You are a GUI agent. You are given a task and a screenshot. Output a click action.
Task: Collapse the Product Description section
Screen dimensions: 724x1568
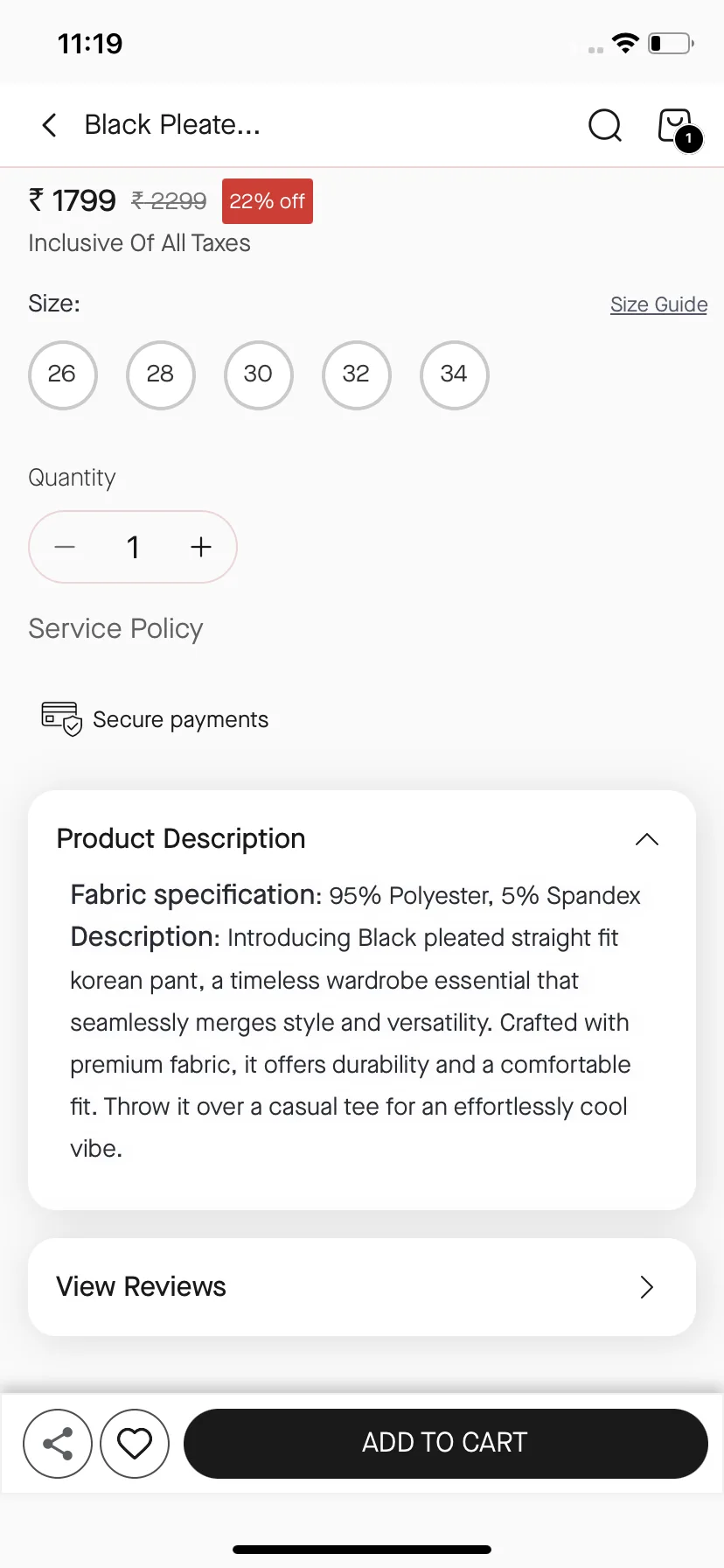pyautogui.click(x=647, y=839)
